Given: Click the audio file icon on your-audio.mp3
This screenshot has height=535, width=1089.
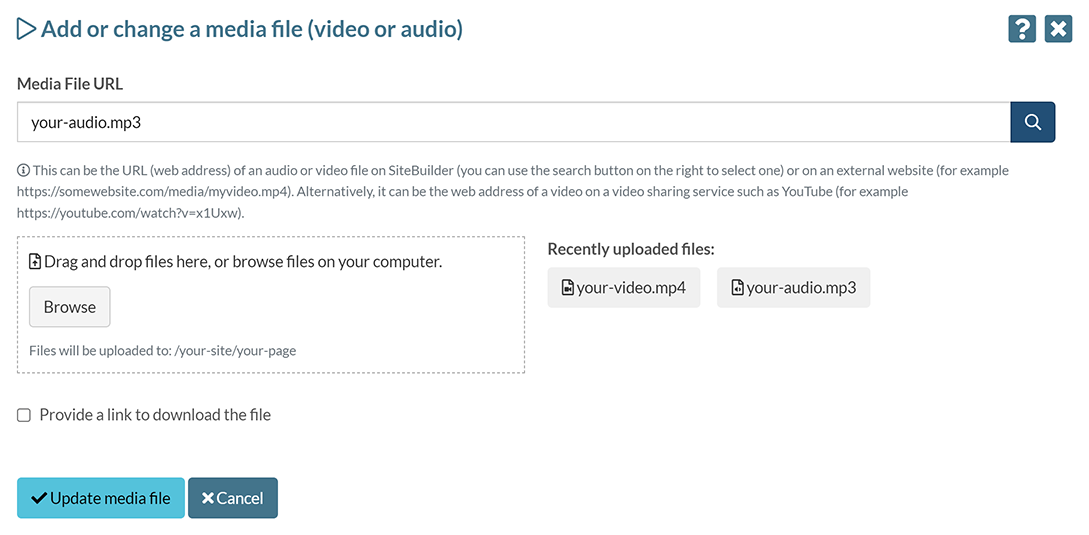Looking at the screenshot, I should (738, 288).
